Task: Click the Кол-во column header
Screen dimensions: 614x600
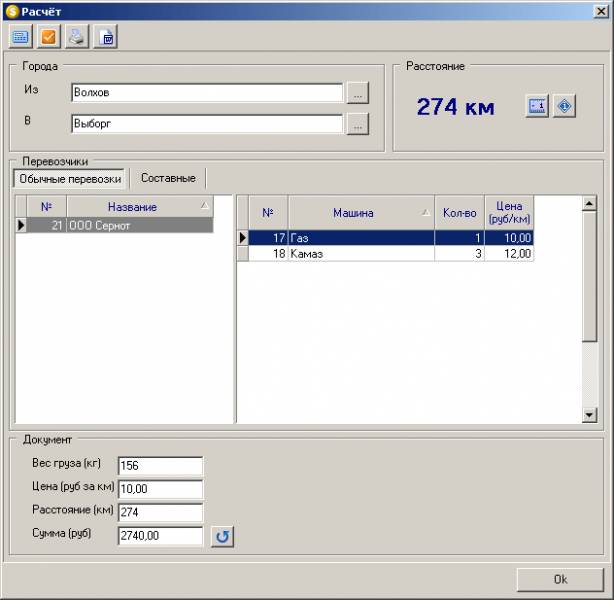Action: pos(460,213)
